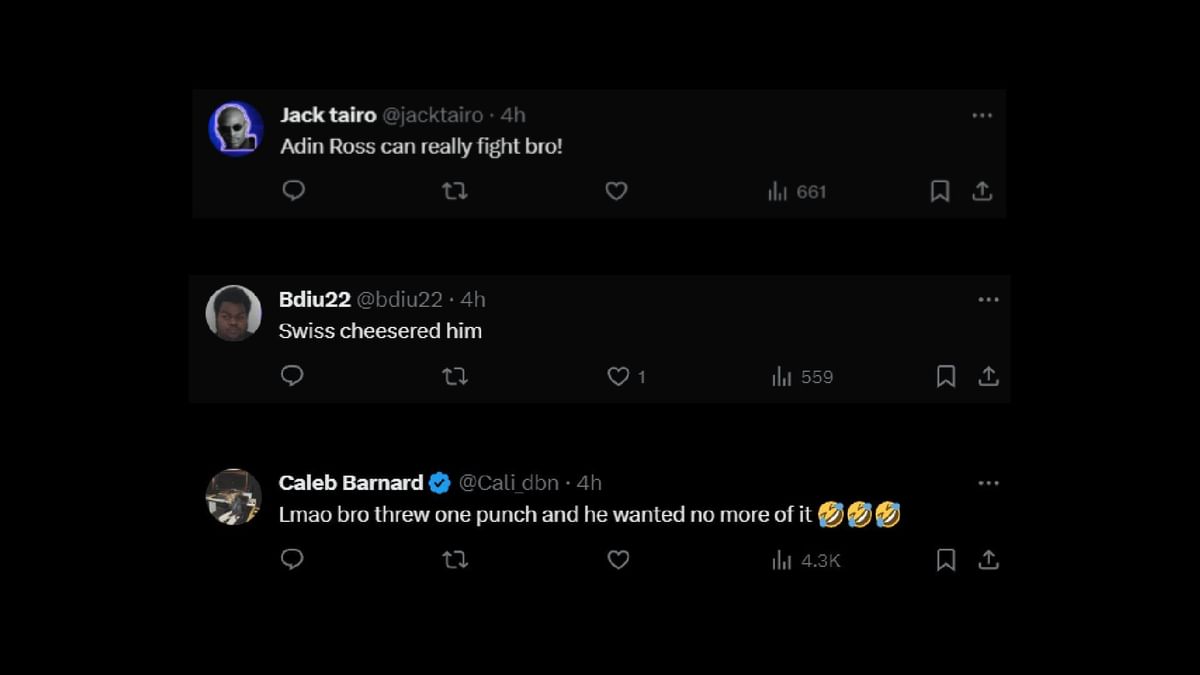The height and width of the screenshot is (675, 1200).
Task: Bookmark Jack tairo's tweet
Action: (x=939, y=191)
